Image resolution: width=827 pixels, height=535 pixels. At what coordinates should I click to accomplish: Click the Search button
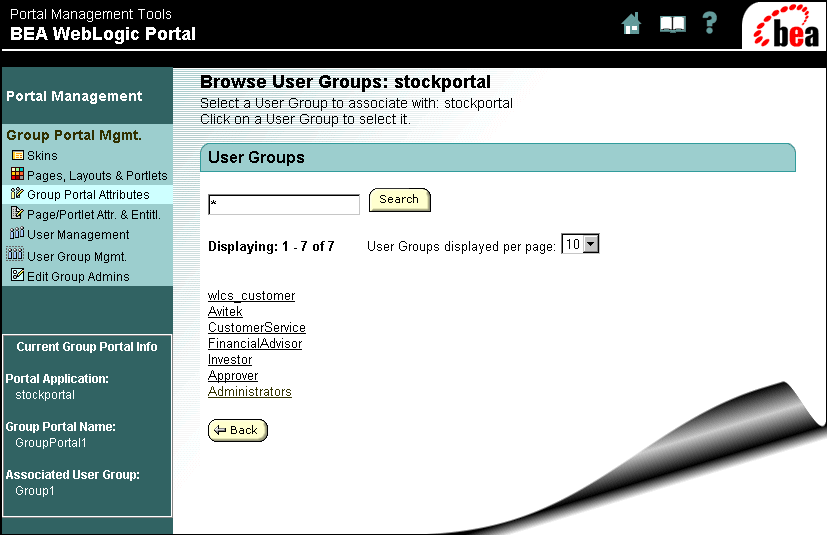(x=399, y=200)
